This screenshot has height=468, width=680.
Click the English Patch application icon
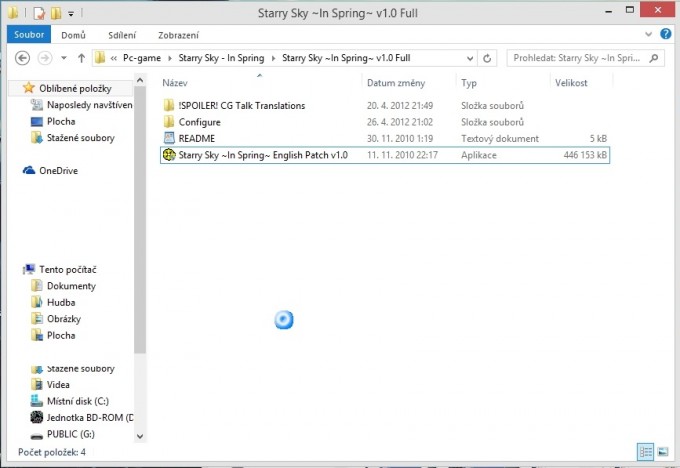pos(169,154)
